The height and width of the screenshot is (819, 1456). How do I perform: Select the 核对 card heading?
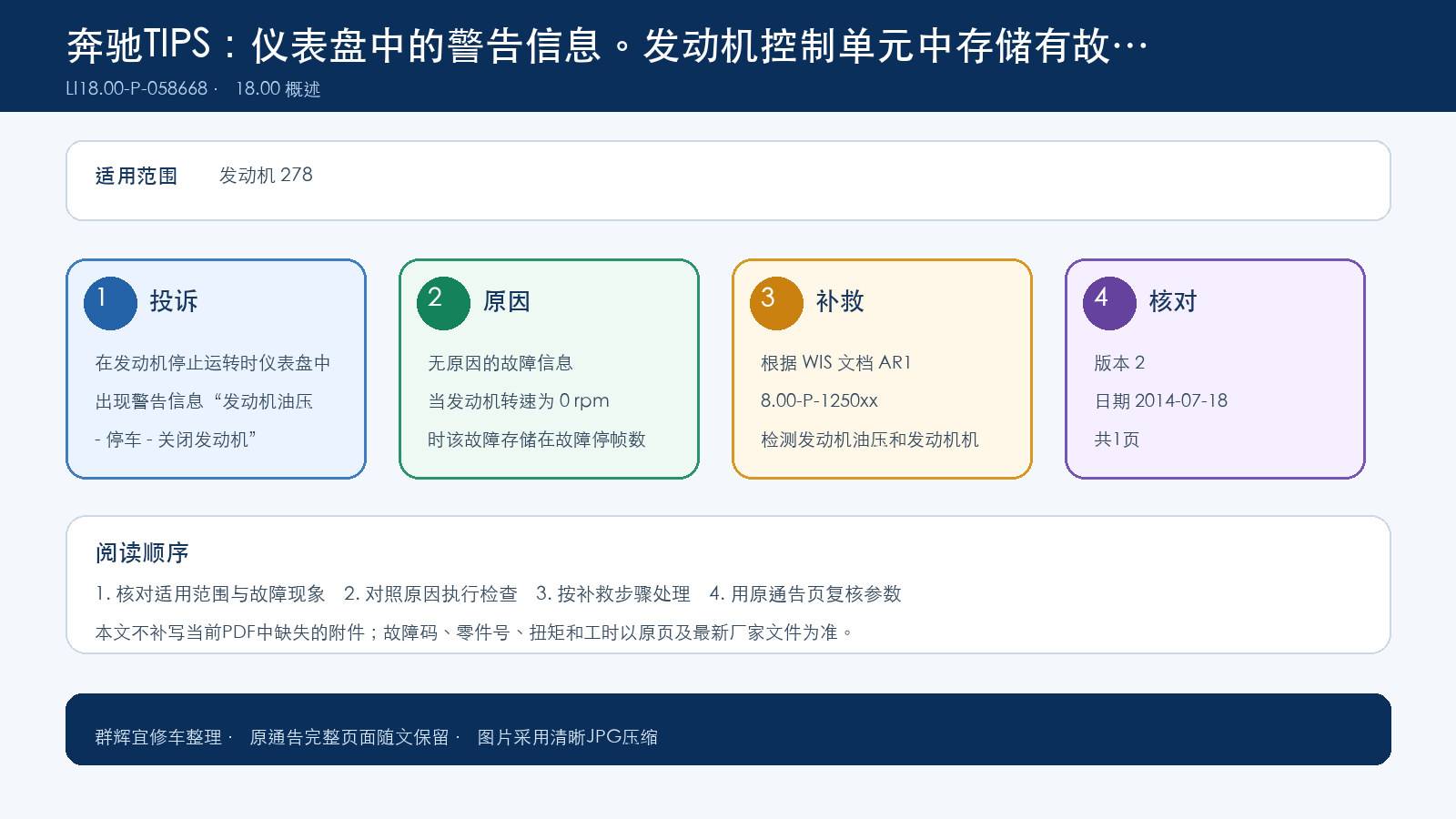[1173, 301]
